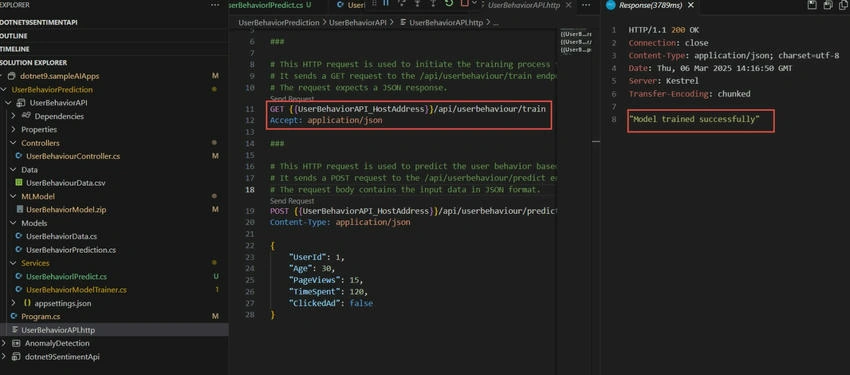This screenshot has width=850, height=375.
Task: Click the AnomalyDetection project icon
Action: (16, 344)
